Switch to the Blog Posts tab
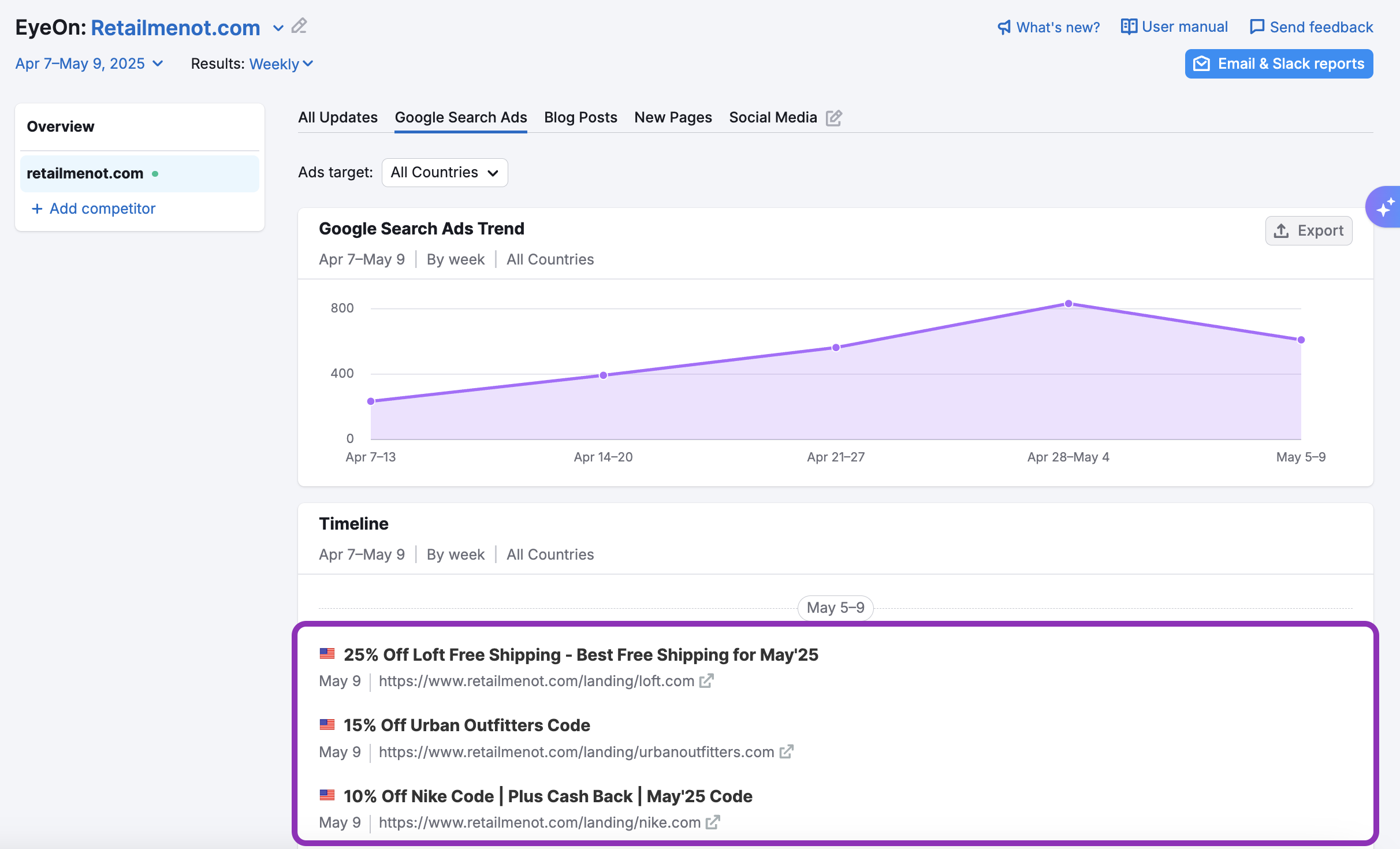This screenshot has height=849, width=1400. pyautogui.click(x=580, y=117)
